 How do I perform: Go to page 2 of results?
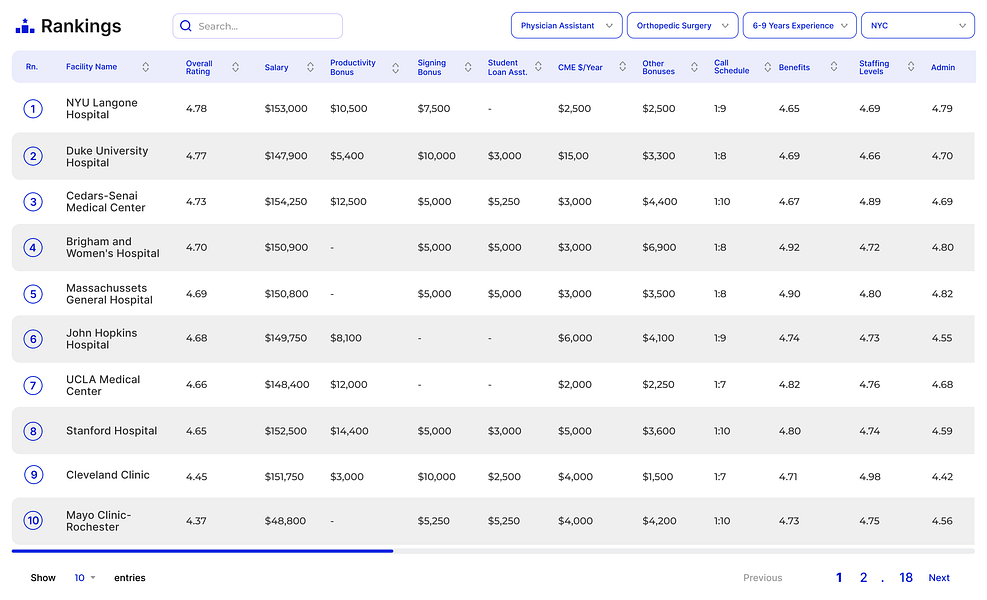click(863, 578)
